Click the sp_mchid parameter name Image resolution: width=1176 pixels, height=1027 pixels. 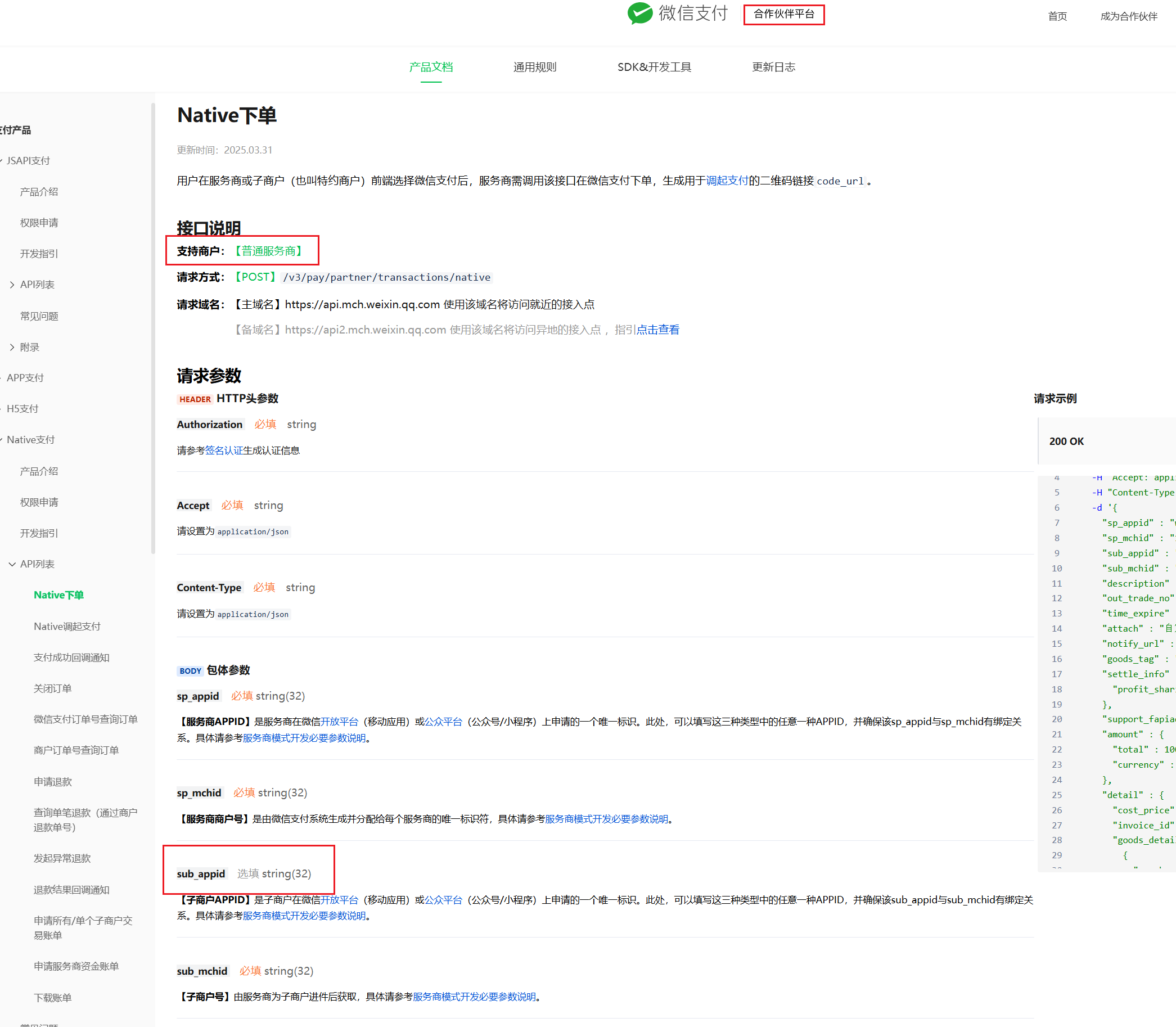199,792
